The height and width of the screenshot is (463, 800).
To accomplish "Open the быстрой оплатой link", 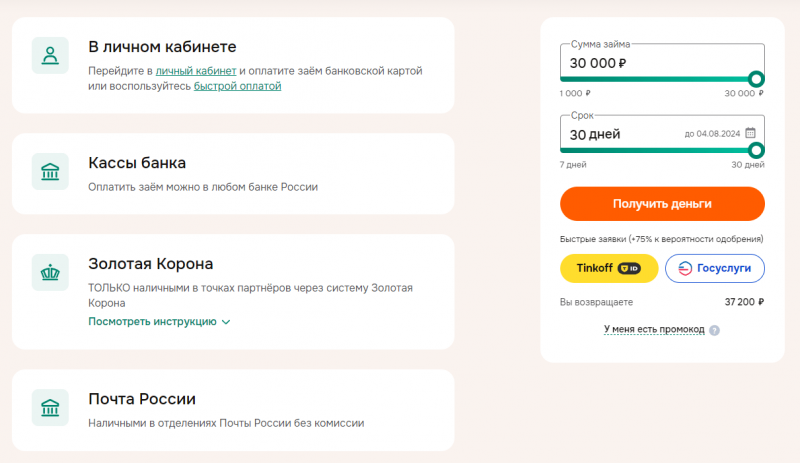I will (x=237, y=86).
